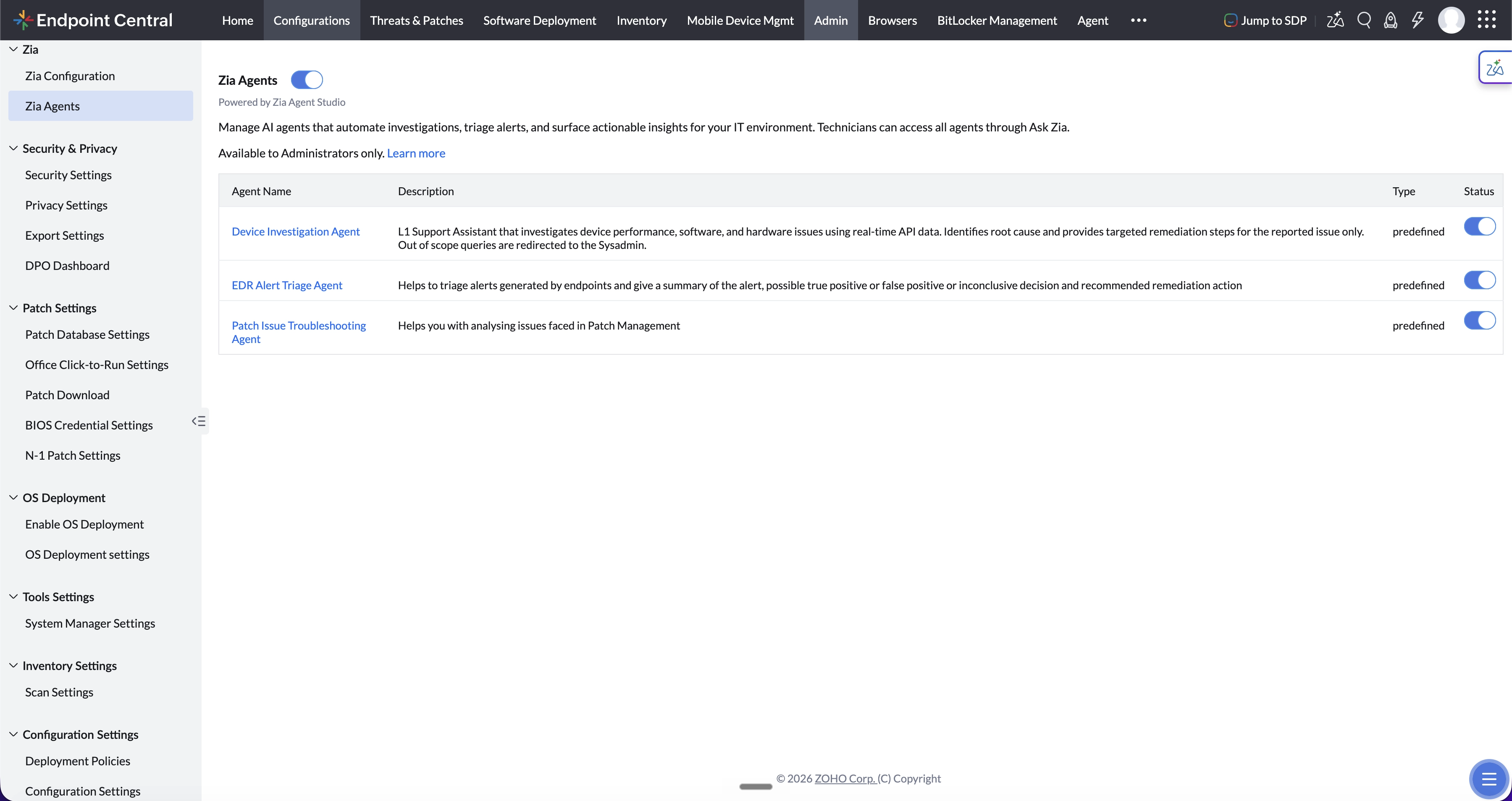Collapse the Configuration Settings section

[x=13, y=734]
